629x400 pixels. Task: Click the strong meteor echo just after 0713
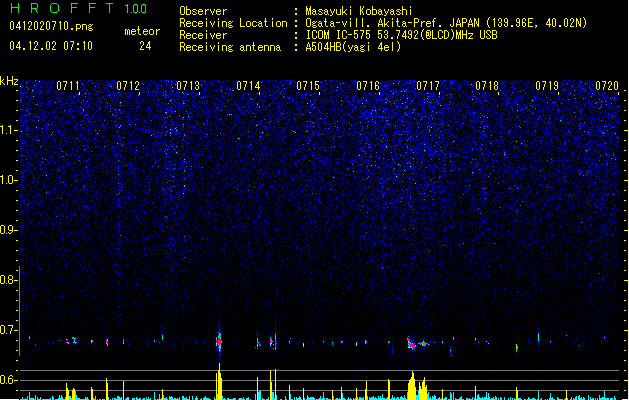[219, 341]
